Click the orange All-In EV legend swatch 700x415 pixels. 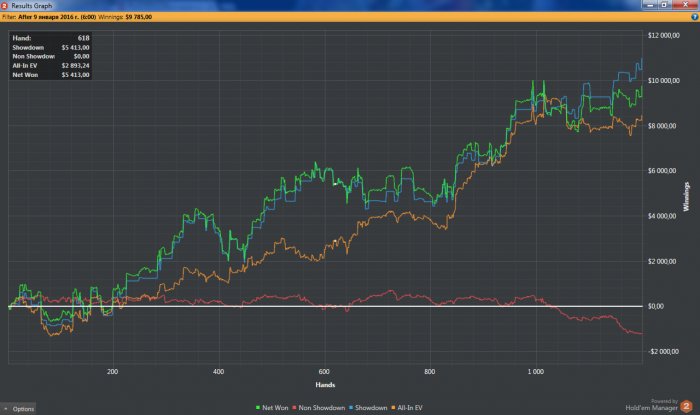pos(393,408)
